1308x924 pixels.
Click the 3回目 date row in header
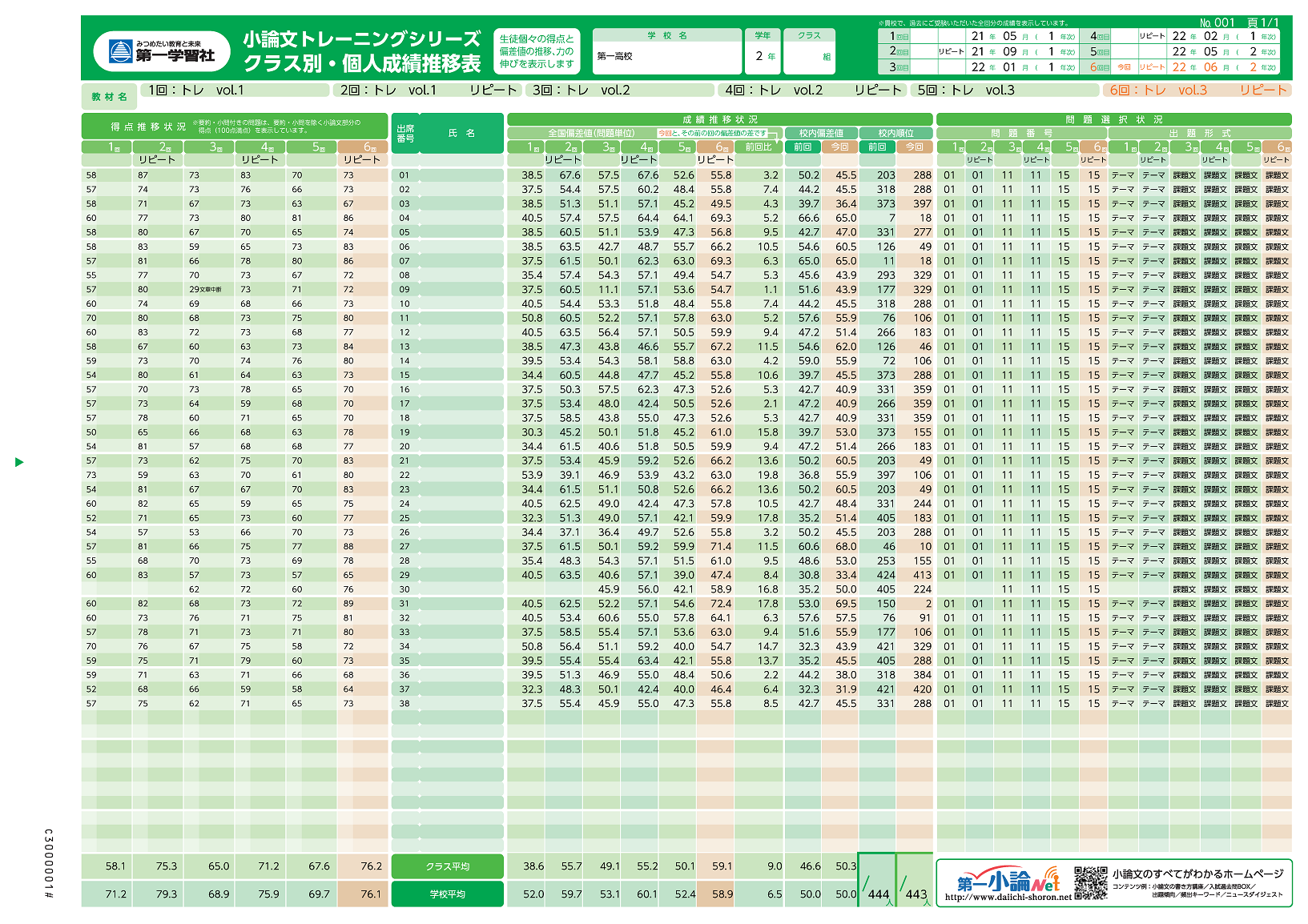[x=979, y=67]
